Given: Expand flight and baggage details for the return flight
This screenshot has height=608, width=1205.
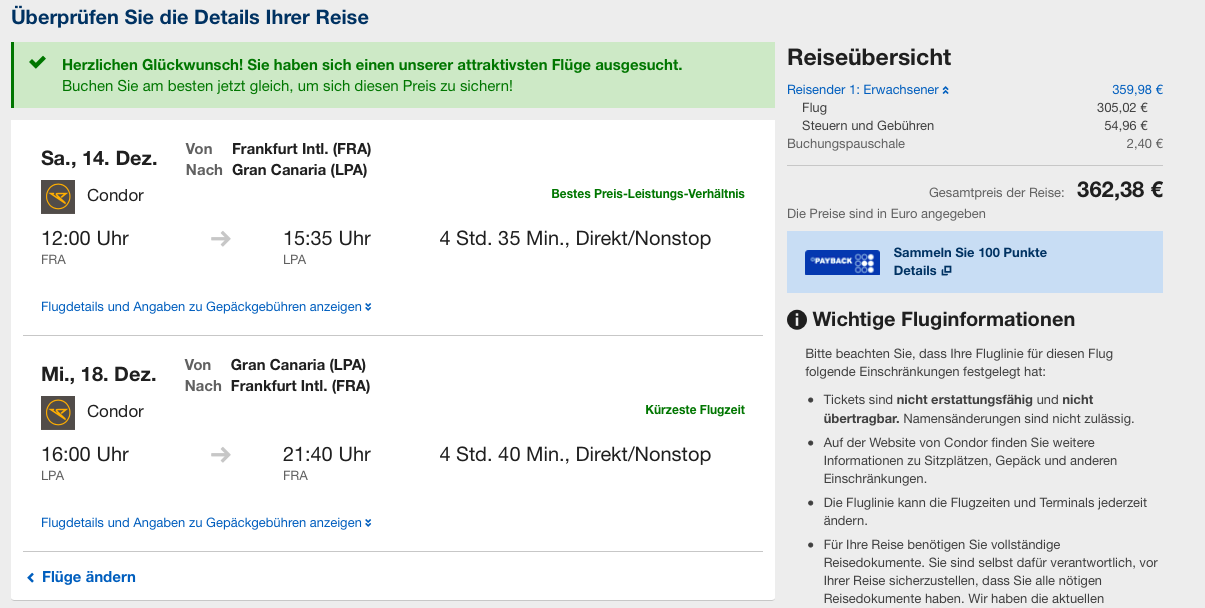Looking at the screenshot, I should pyautogui.click(x=206, y=523).
